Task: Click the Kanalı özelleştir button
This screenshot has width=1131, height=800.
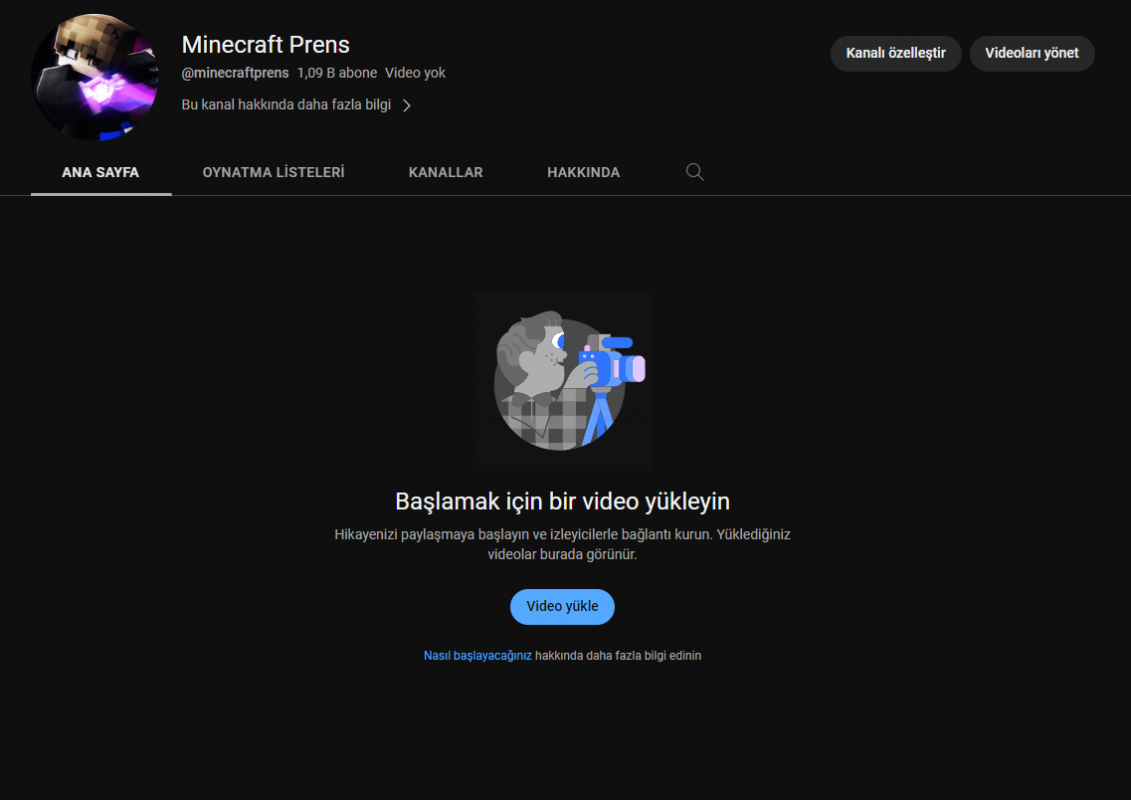Action: point(896,53)
